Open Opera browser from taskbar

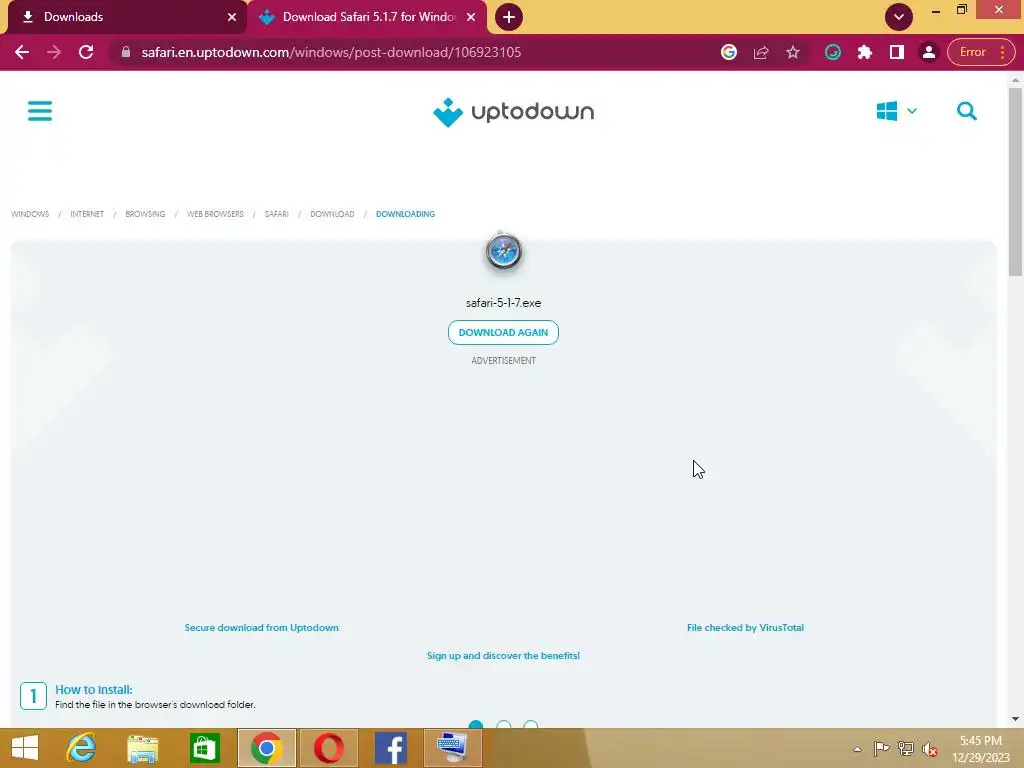click(x=328, y=748)
